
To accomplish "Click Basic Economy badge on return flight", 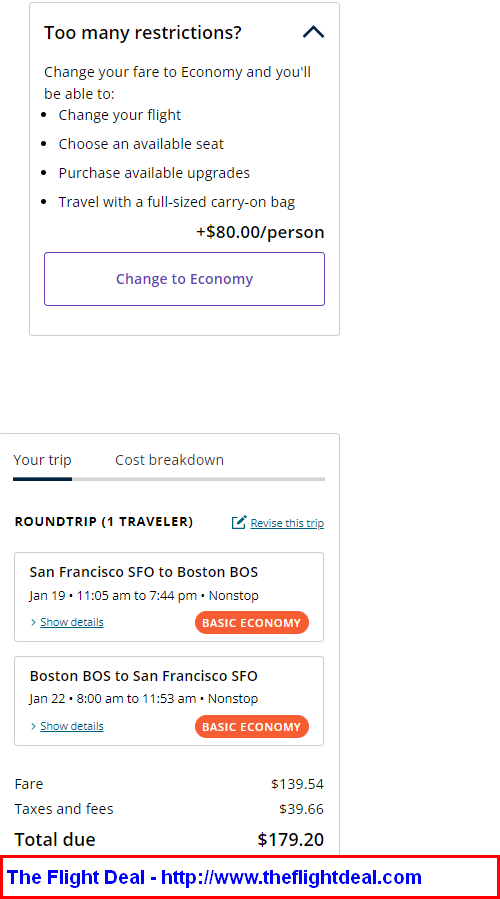I will pyautogui.click(x=252, y=726).
